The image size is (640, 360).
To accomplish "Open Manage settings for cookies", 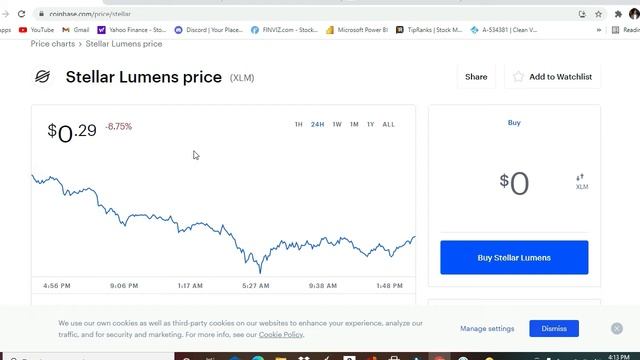I will click(487, 329).
